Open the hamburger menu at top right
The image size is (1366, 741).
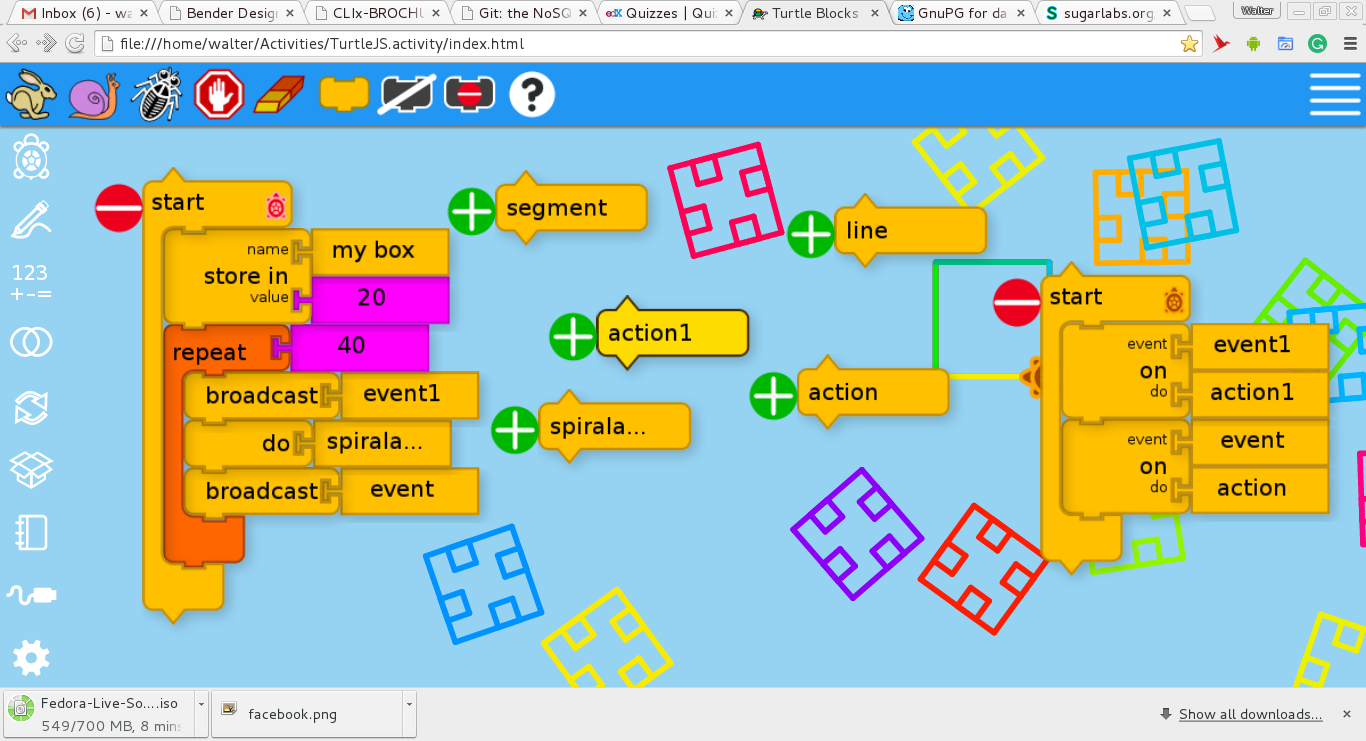pos(1335,95)
